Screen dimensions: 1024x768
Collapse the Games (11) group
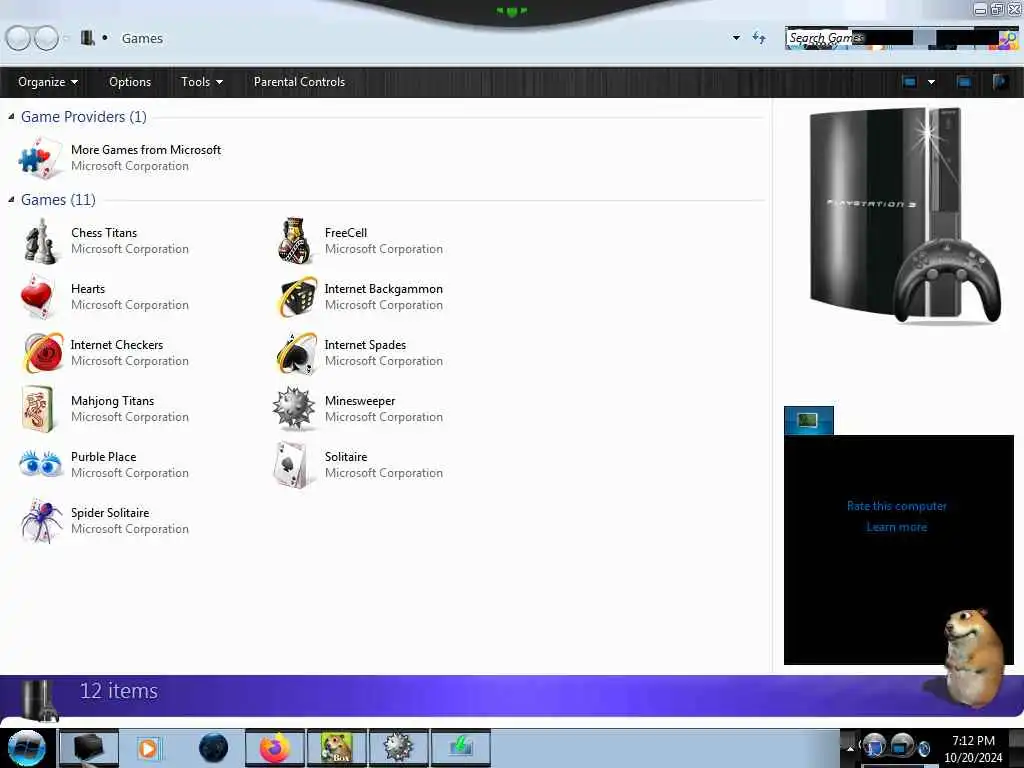[x=11, y=199]
